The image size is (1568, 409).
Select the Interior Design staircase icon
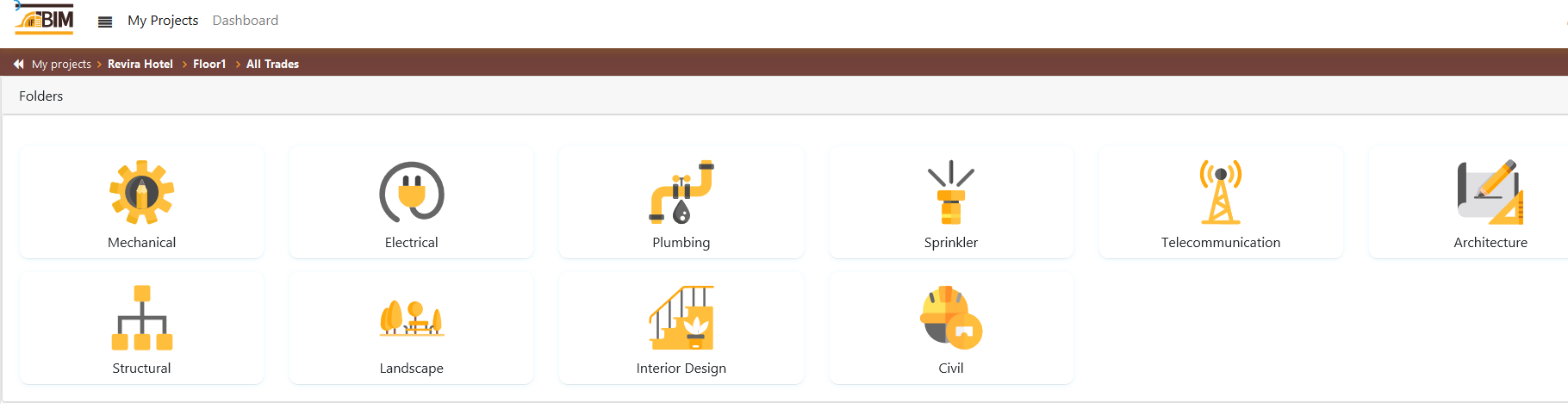coord(681,318)
